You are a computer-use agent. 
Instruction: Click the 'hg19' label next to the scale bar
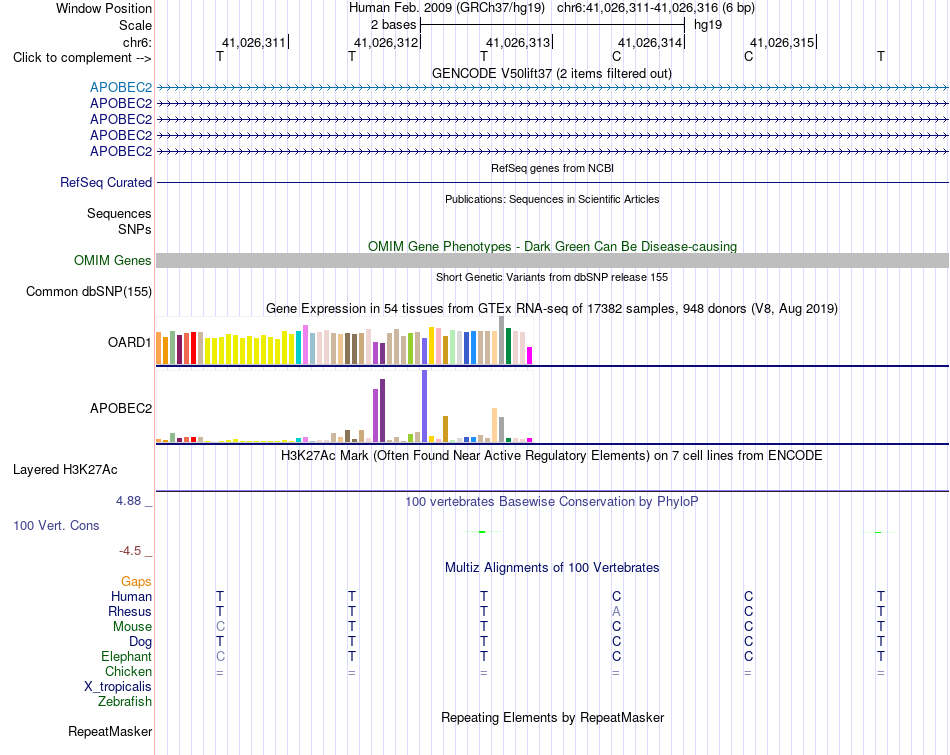708,25
